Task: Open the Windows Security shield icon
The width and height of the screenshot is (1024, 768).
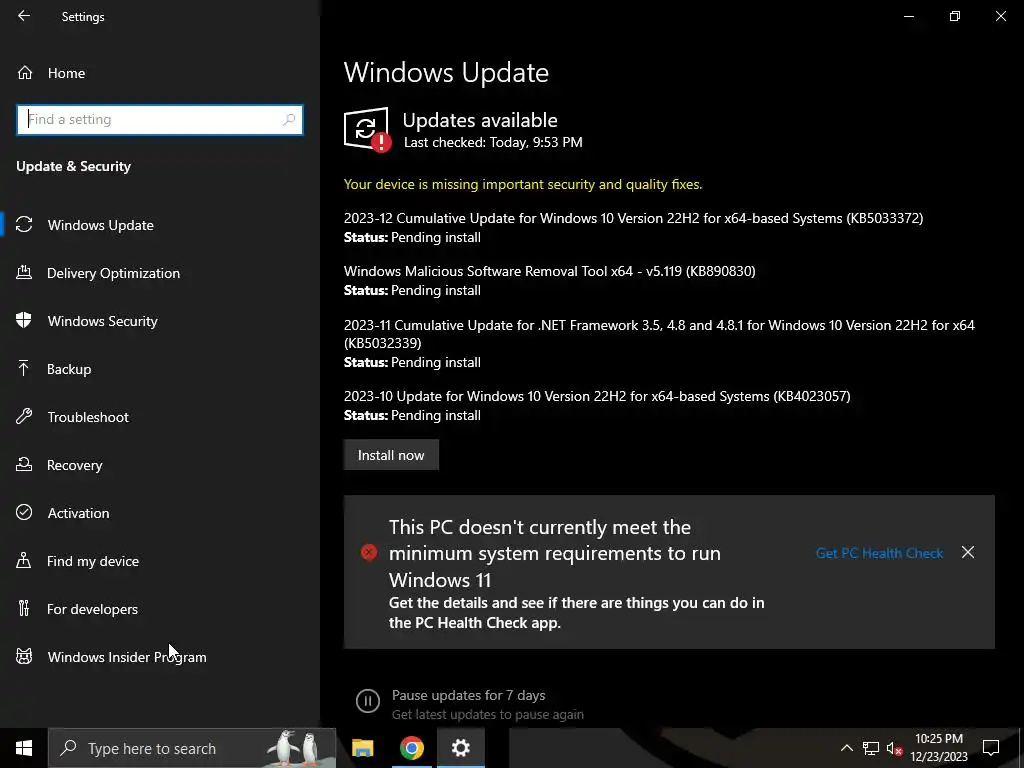Action: [24, 321]
